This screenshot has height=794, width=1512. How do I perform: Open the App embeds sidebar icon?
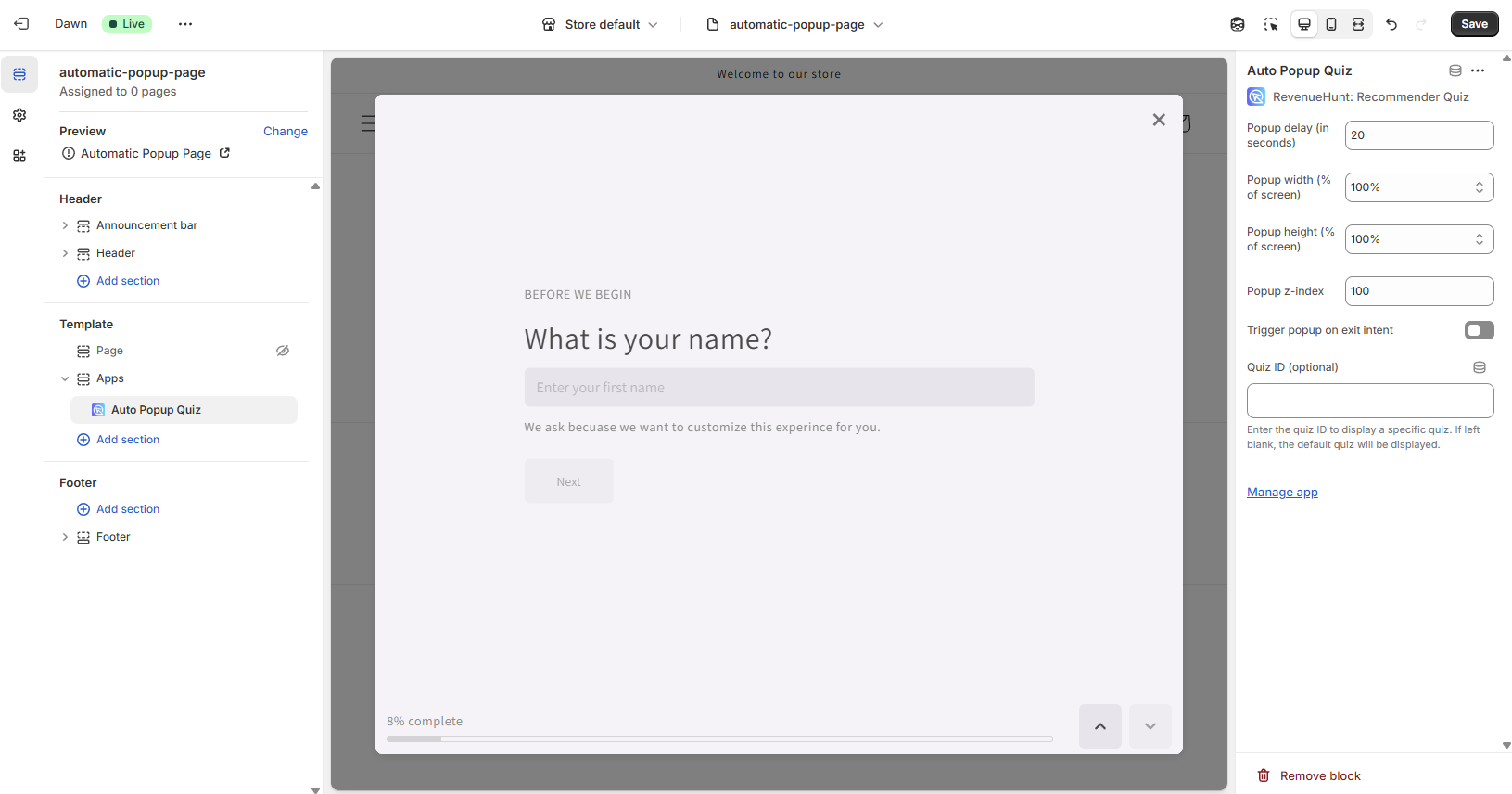pos(19,156)
